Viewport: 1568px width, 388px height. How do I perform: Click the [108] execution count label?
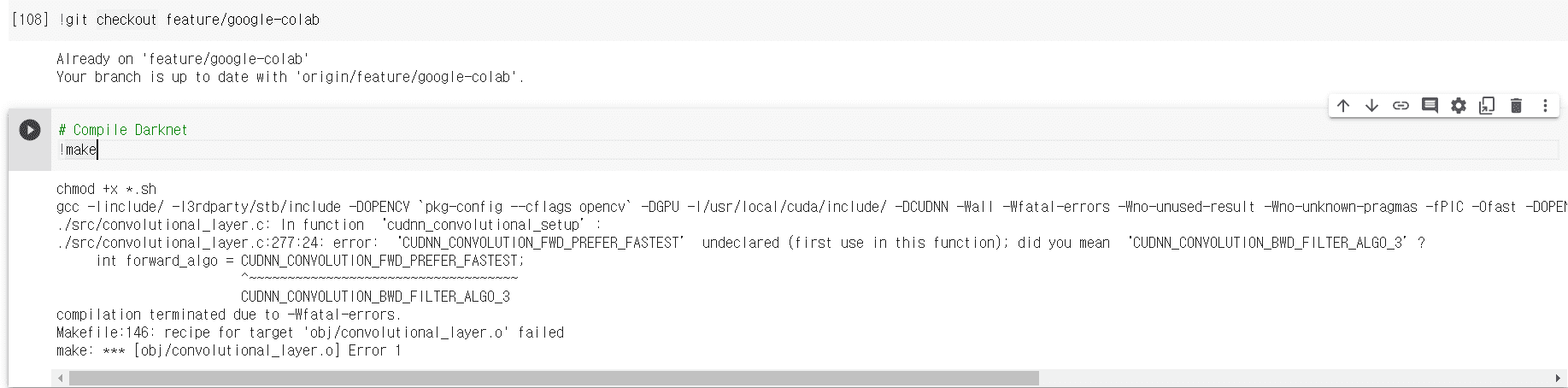(30, 20)
